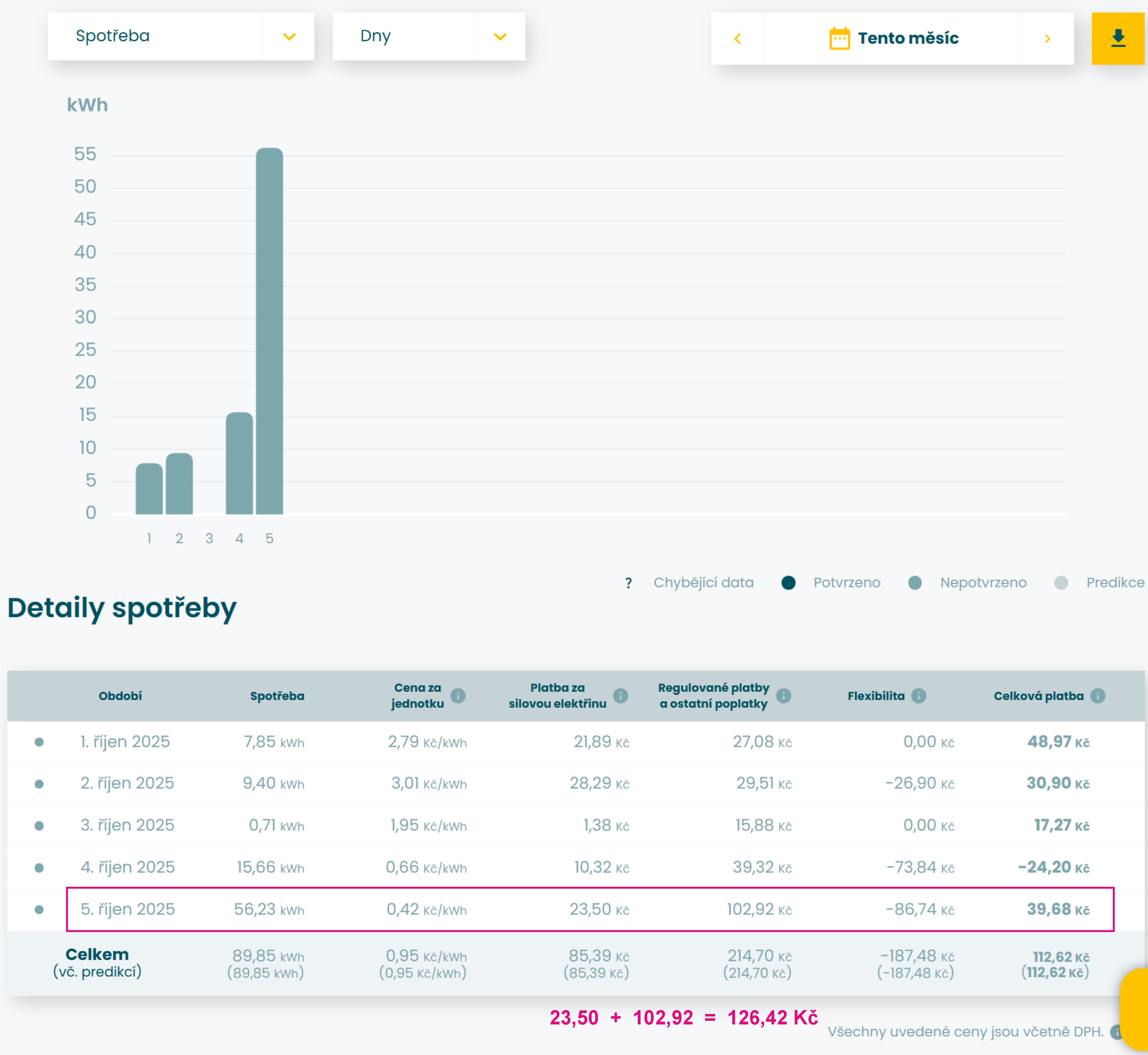Screen dimensions: 1148x1055
Task: Click the Období column header
Action: 120,695
